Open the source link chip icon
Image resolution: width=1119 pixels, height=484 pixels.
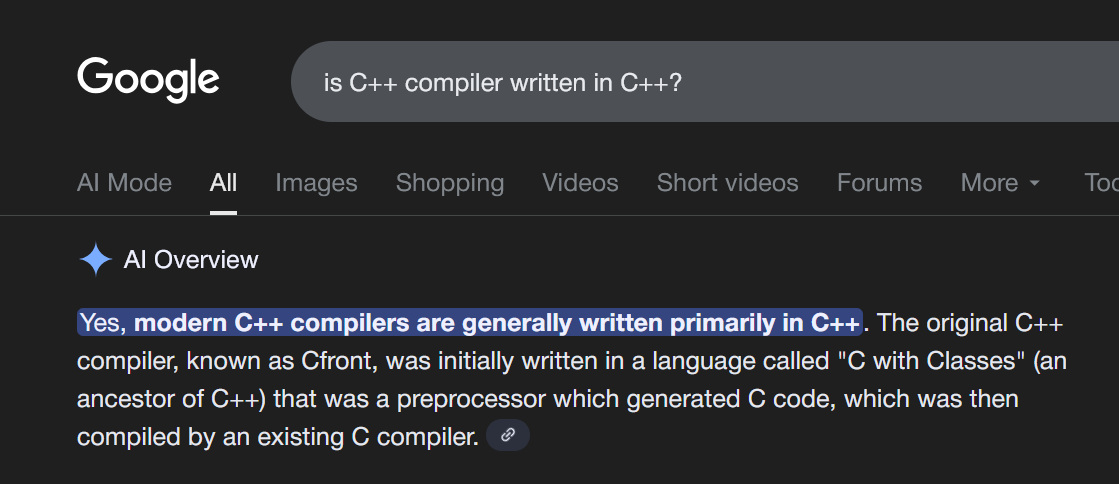pyautogui.click(x=508, y=436)
